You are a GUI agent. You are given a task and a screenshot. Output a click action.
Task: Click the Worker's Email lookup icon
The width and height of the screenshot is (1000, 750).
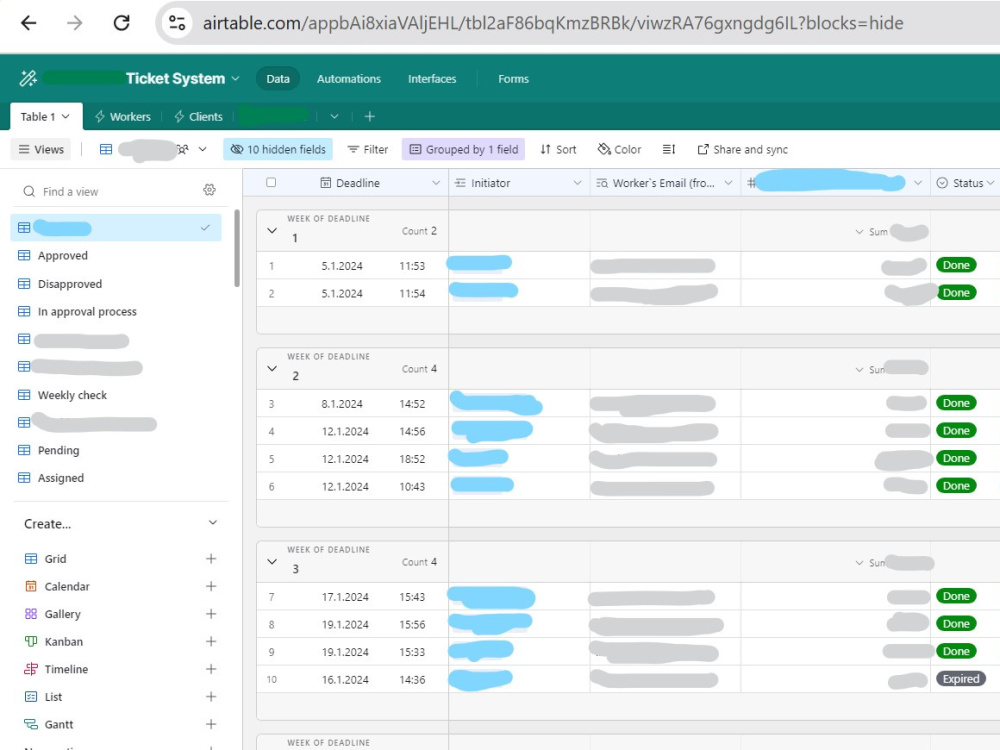601,183
